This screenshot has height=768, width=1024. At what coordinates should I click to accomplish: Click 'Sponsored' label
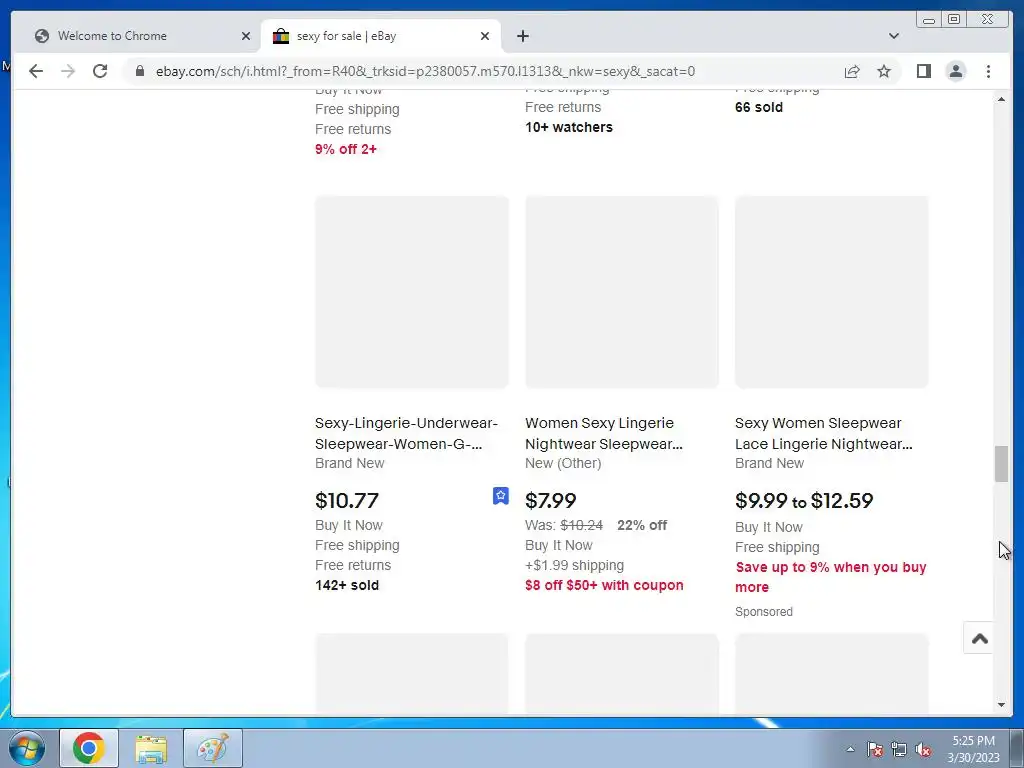(763, 612)
